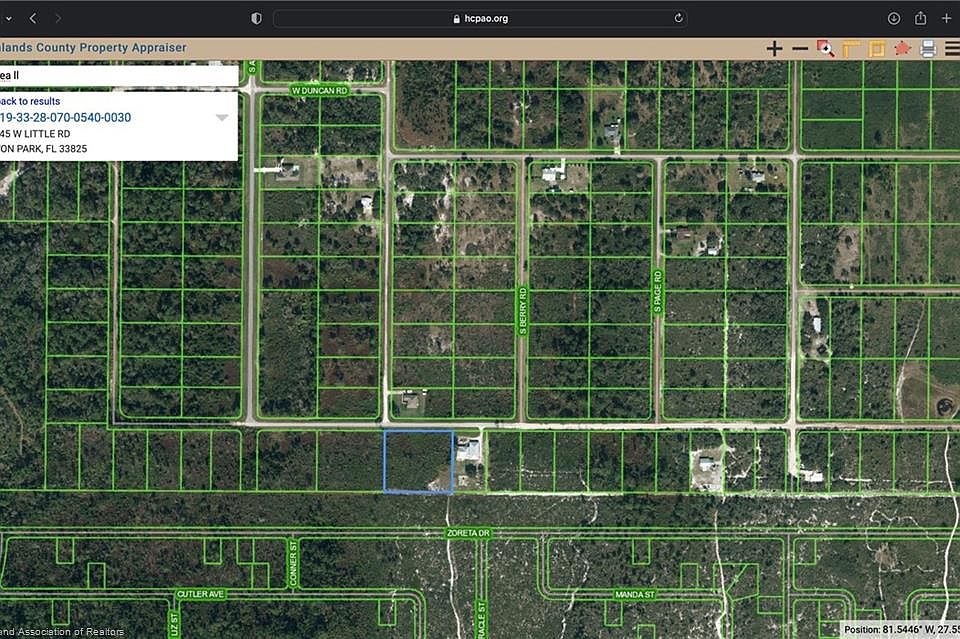This screenshot has width=960, height=639.
Task: Activate the measure length corner tool
Action: [851, 49]
